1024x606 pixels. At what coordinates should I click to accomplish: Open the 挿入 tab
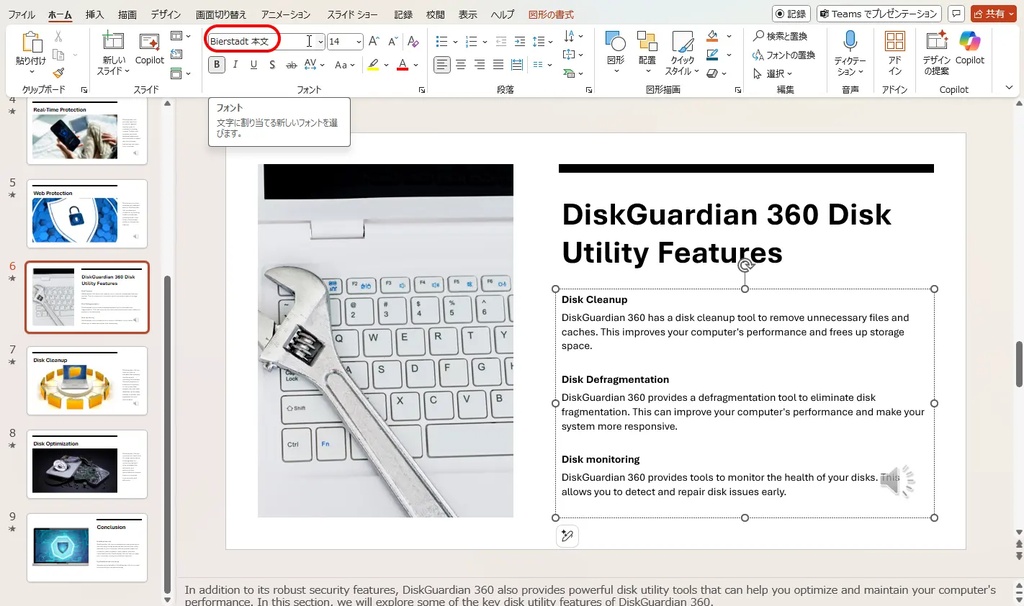tap(95, 14)
